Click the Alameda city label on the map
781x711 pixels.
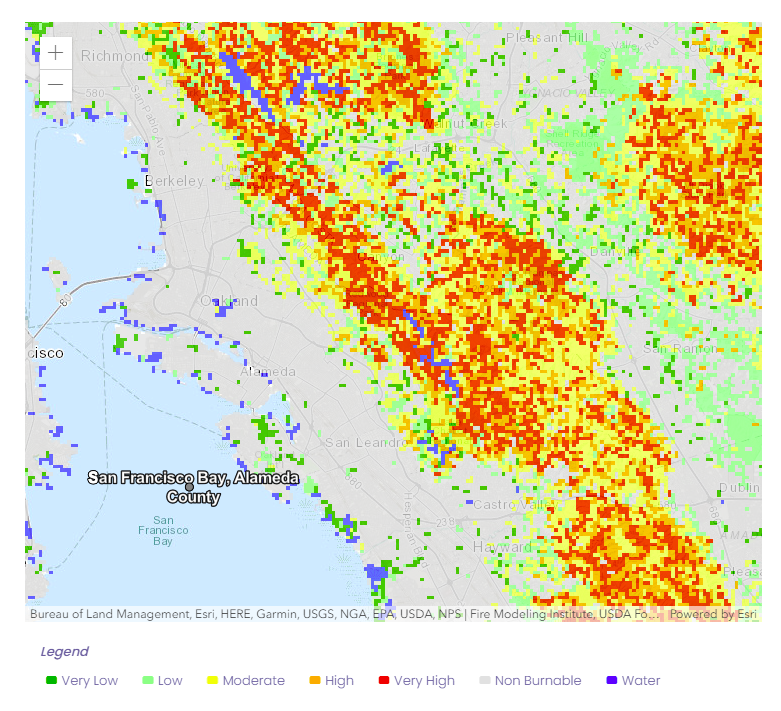(268, 372)
